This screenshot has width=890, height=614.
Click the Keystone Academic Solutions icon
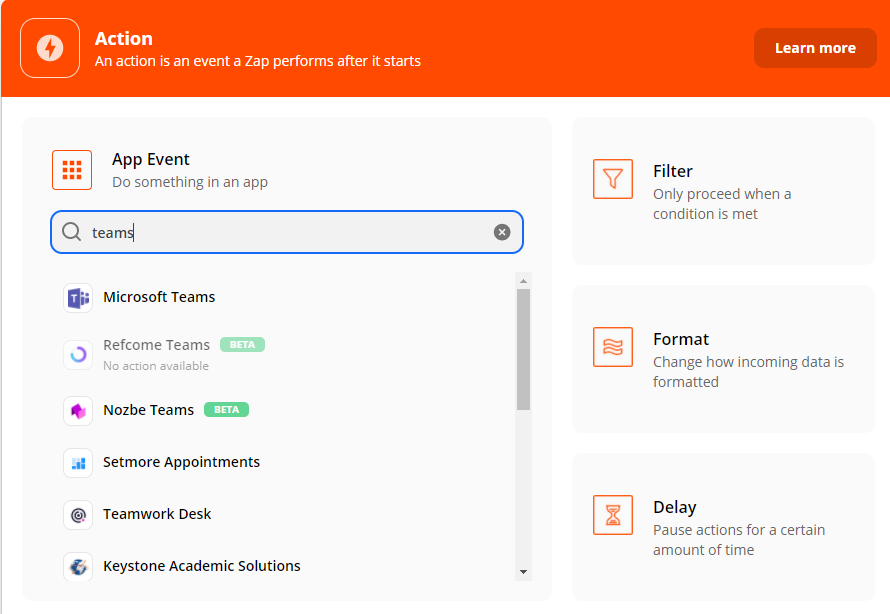pyautogui.click(x=78, y=566)
